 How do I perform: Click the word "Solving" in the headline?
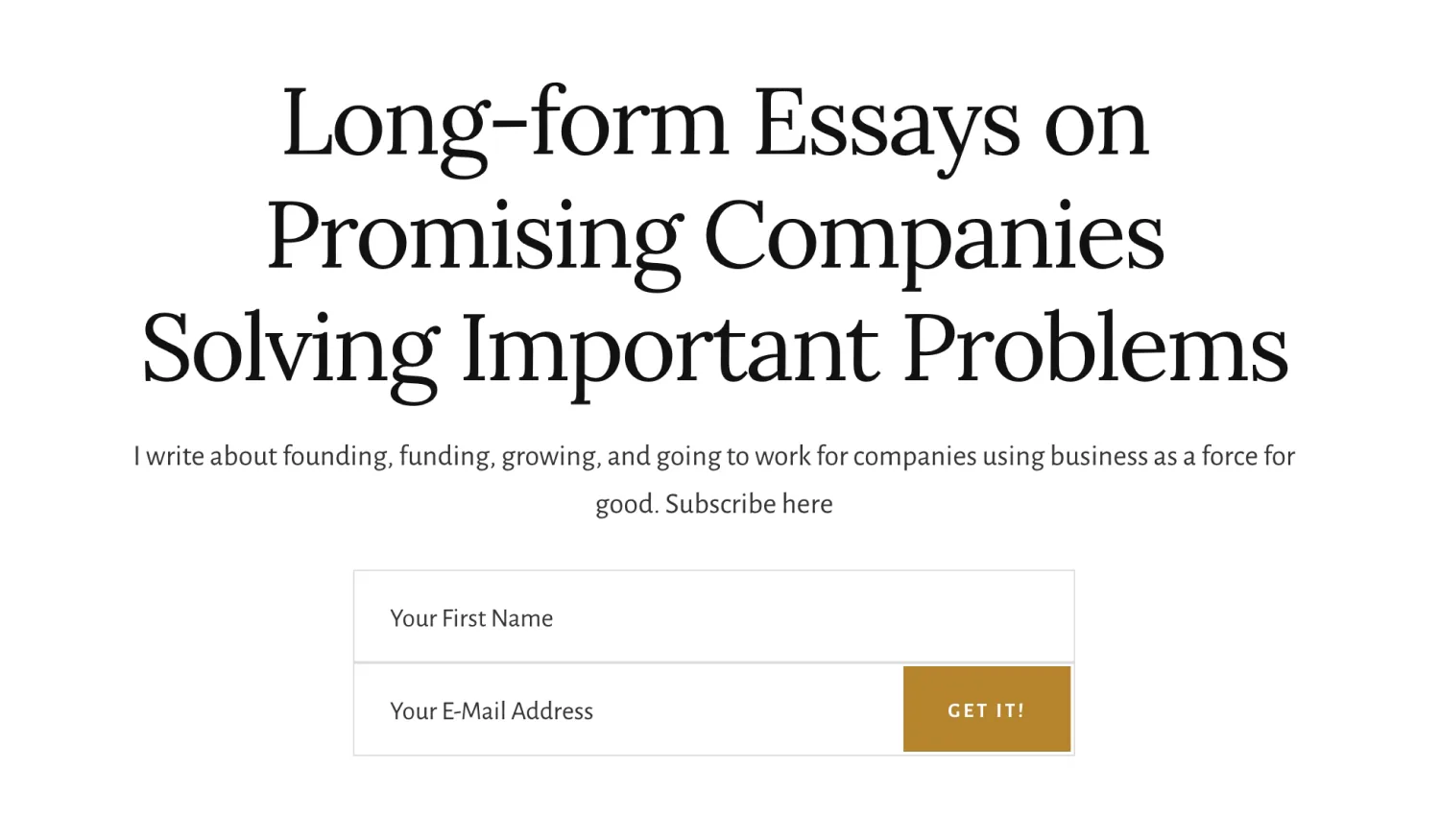[290, 348]
